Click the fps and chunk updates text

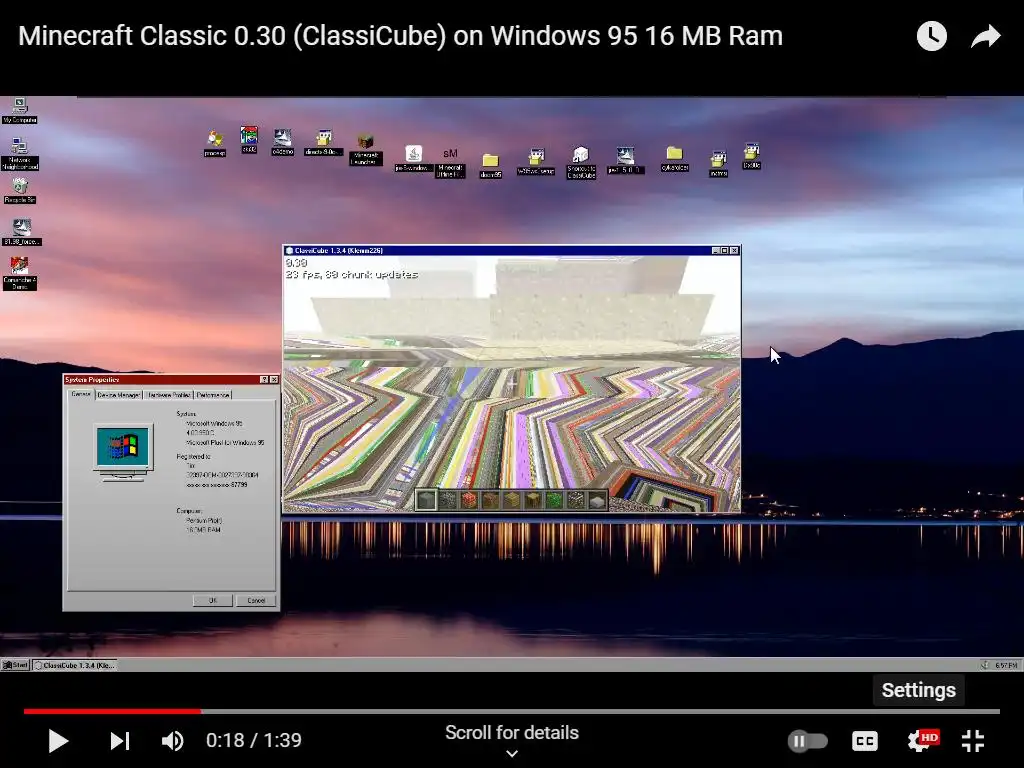(x=351, y=275)
